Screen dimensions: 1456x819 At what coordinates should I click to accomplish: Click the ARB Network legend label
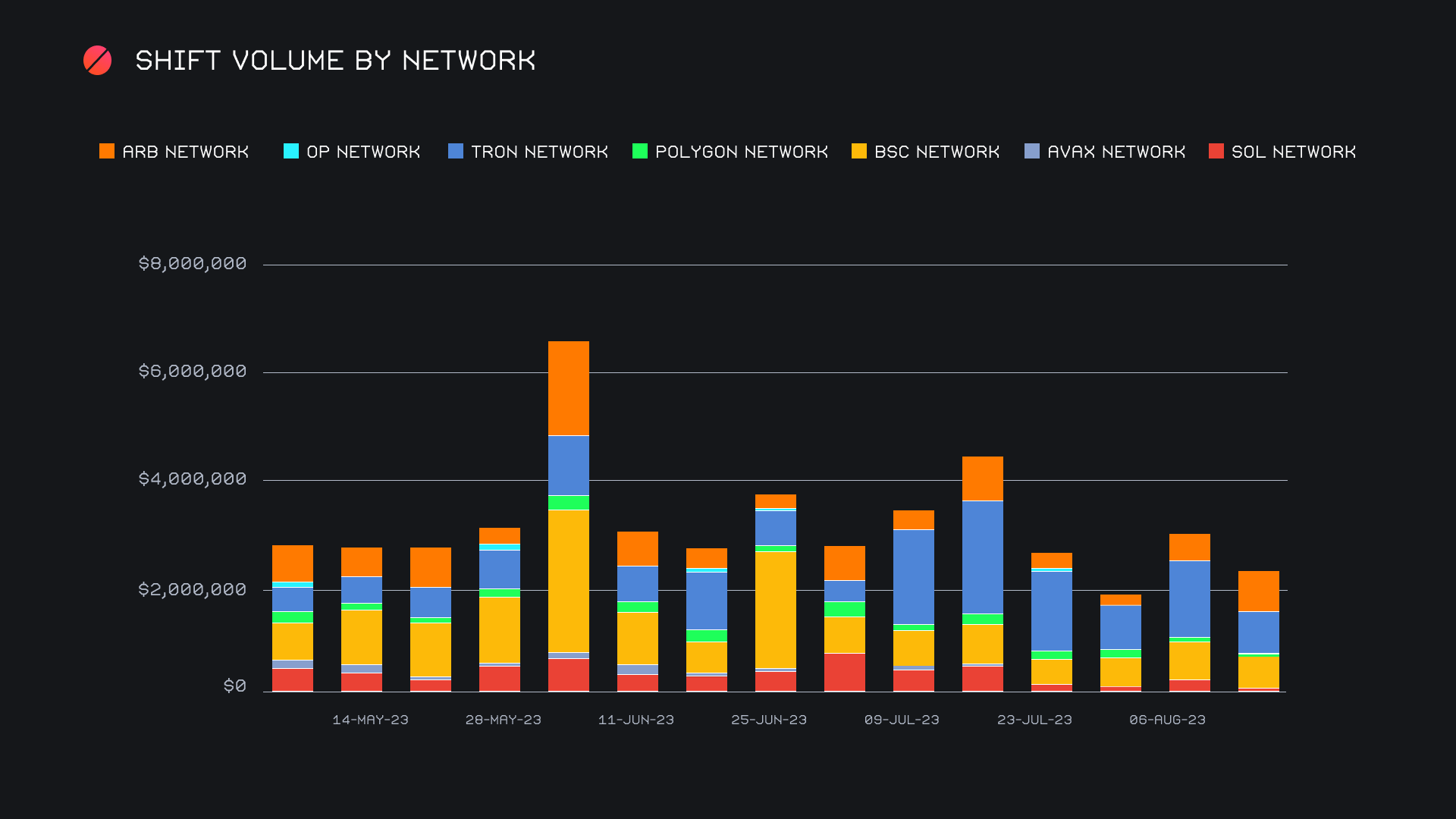186,152
